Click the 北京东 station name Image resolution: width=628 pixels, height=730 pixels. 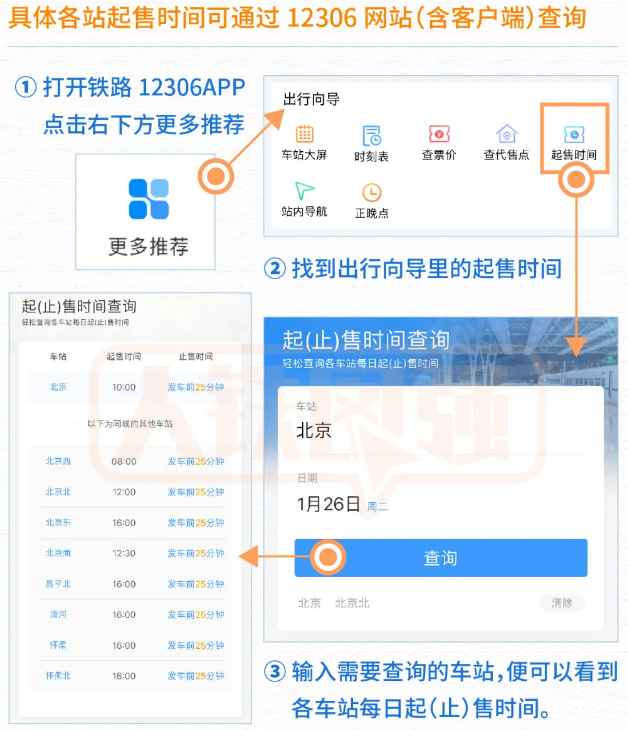[58, 522]
